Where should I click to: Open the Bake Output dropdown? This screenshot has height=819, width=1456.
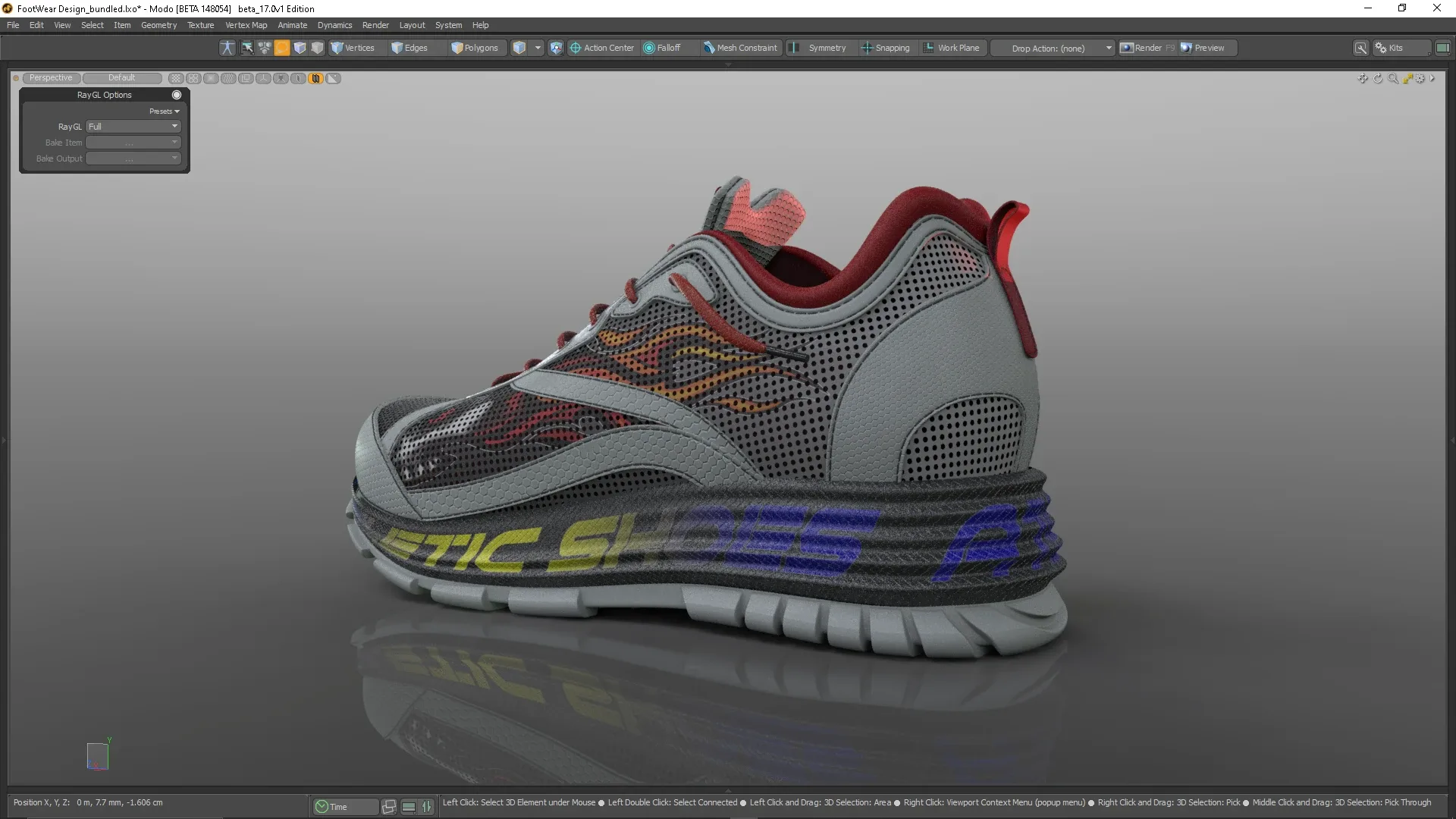[133, 158]
